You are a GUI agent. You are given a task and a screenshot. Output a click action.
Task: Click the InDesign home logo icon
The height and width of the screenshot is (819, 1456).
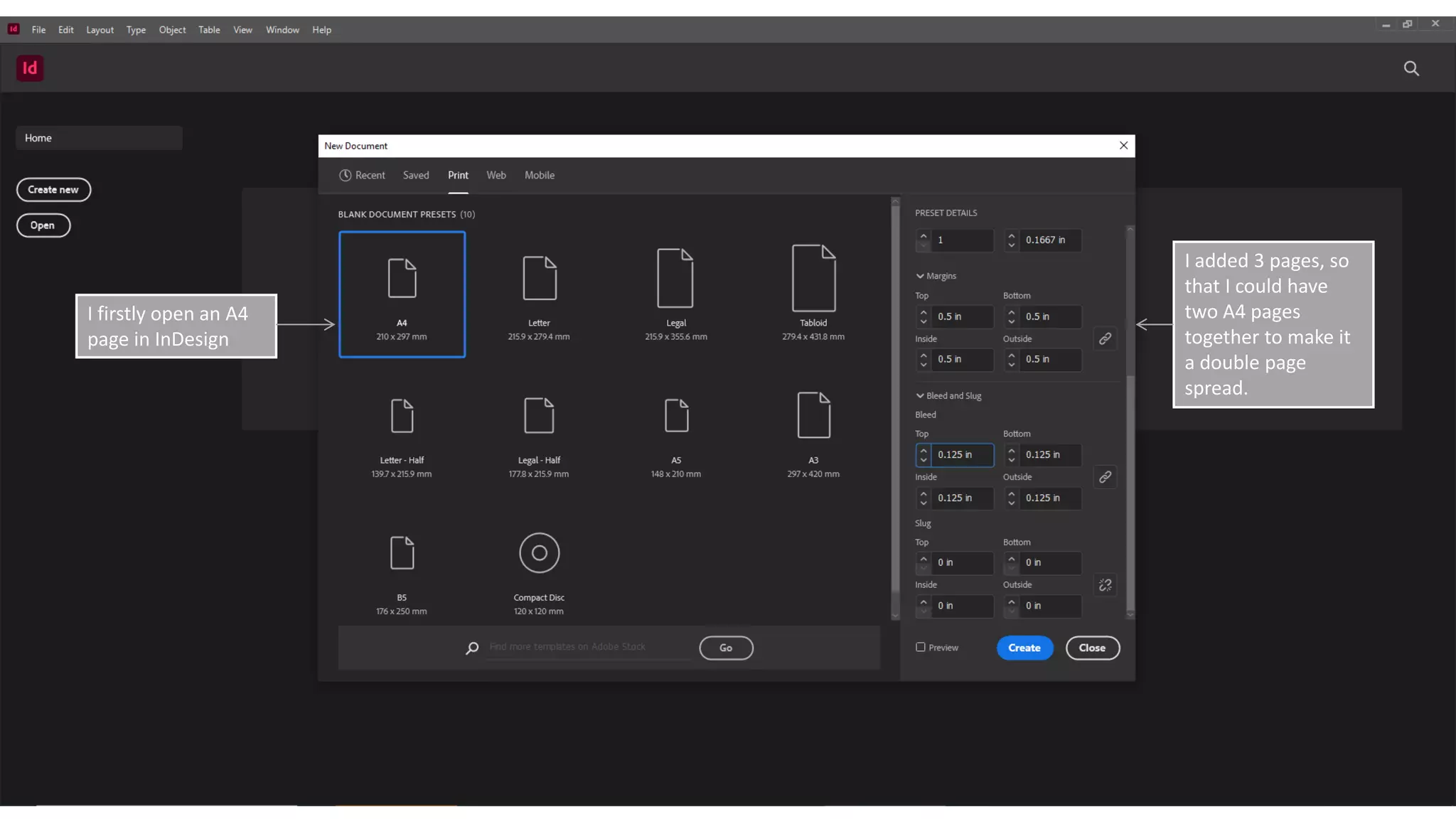(x=30, y=68)
